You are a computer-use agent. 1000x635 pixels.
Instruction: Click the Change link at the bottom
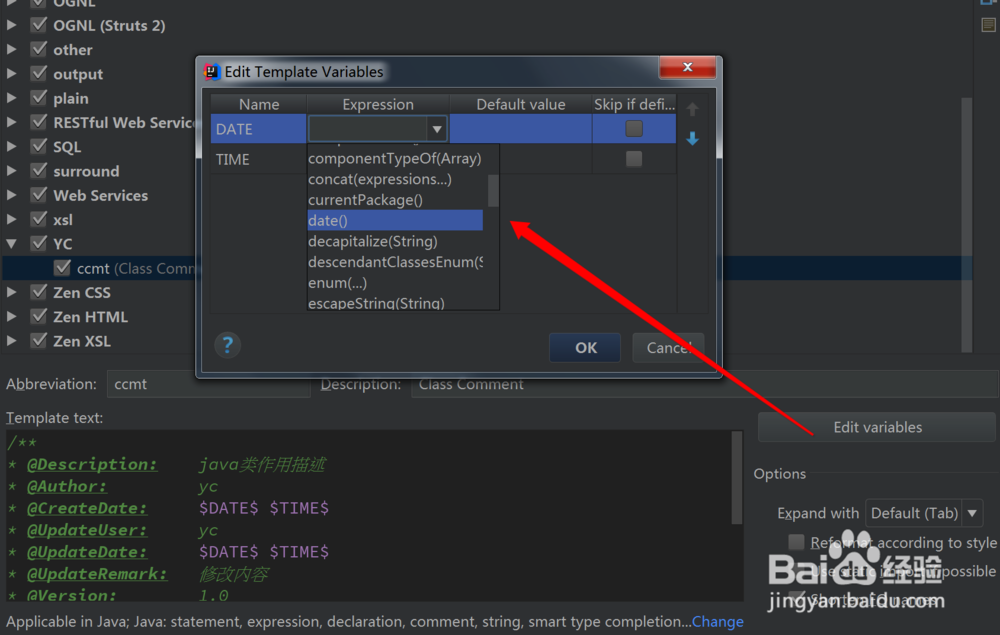(717, 621)
